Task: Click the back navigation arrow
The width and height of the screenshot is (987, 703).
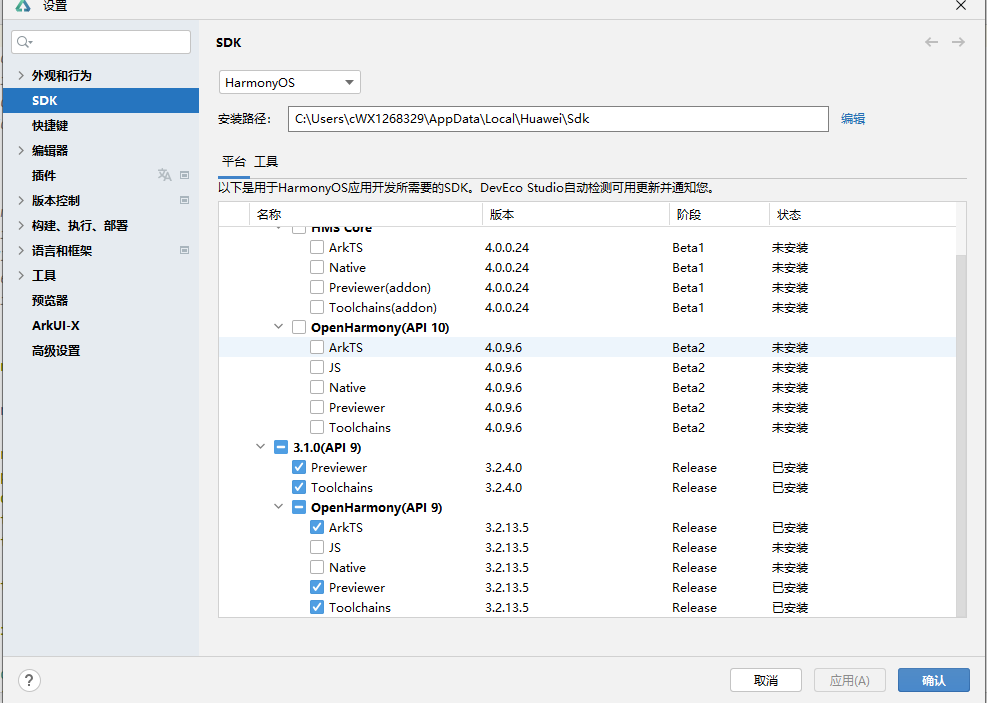Action: pos(931,42)
